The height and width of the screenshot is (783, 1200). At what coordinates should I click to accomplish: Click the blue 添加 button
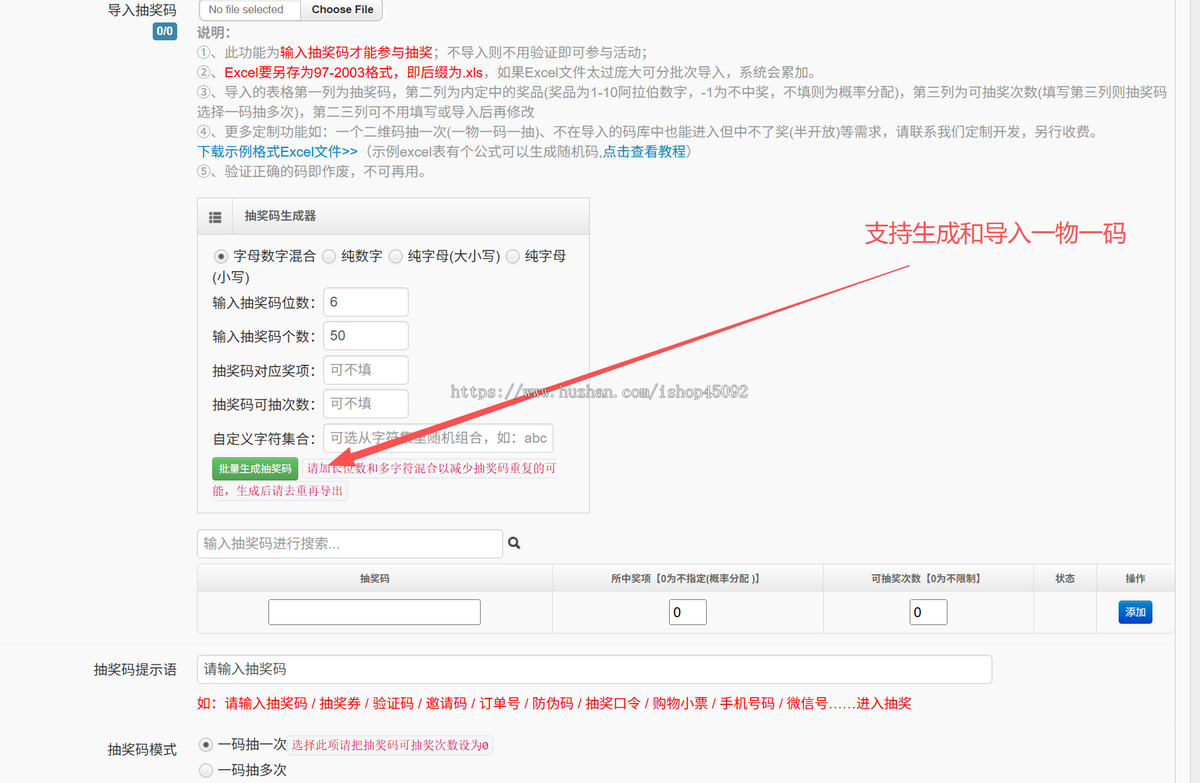tap(1135, 612)
